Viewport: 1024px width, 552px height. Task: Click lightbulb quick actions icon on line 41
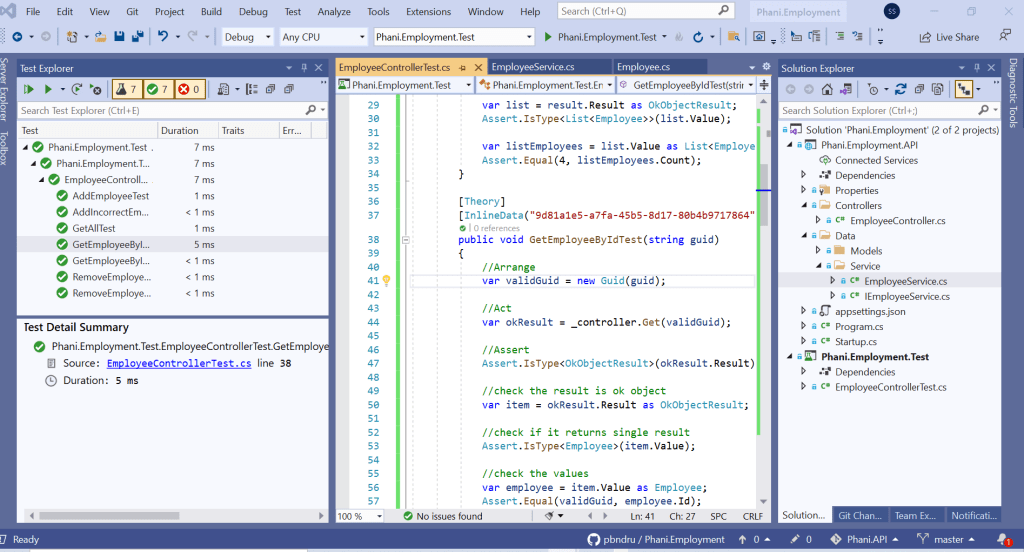[386, 281]
